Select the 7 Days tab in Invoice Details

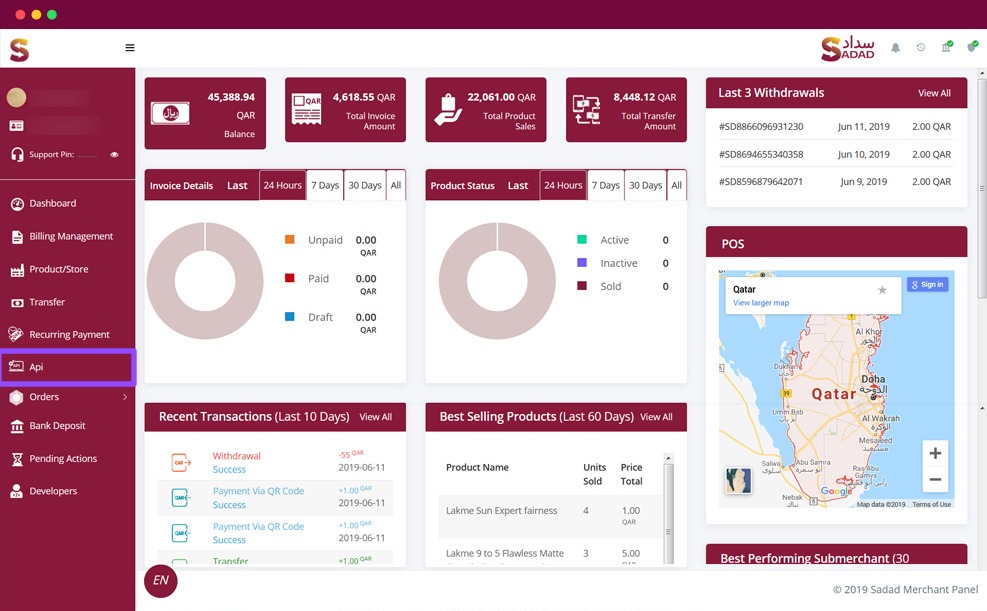(325, 185)
